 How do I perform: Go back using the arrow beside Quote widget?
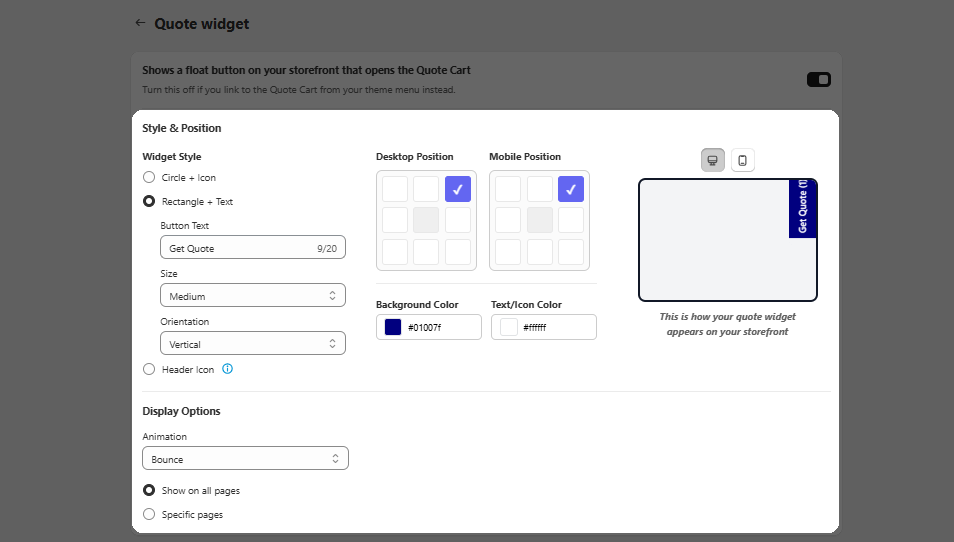141,23
